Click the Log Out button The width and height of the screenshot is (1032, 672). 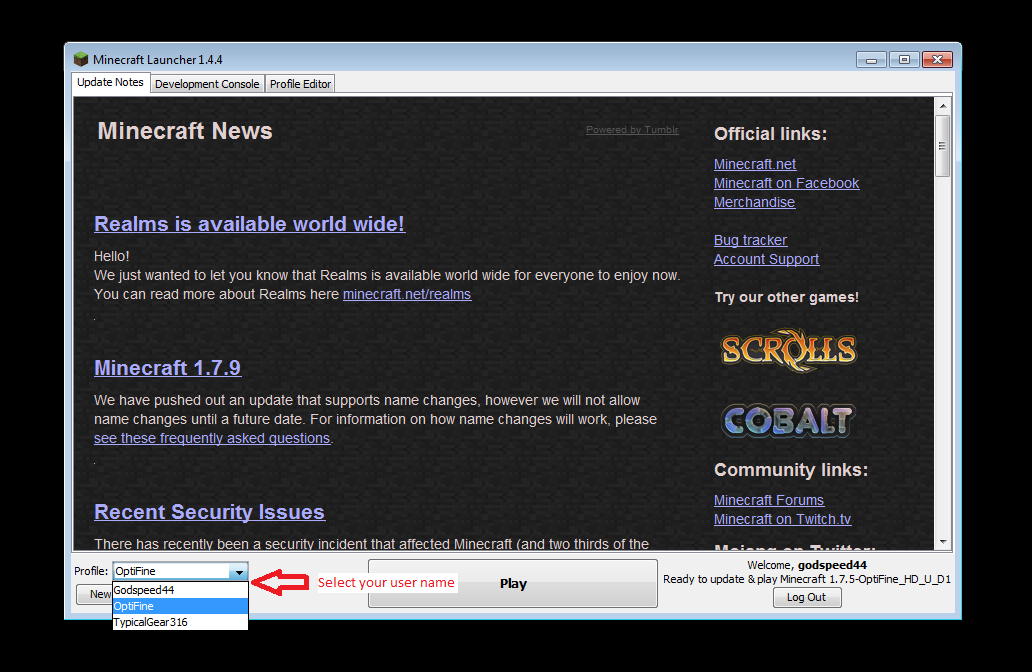pos(806,597)
